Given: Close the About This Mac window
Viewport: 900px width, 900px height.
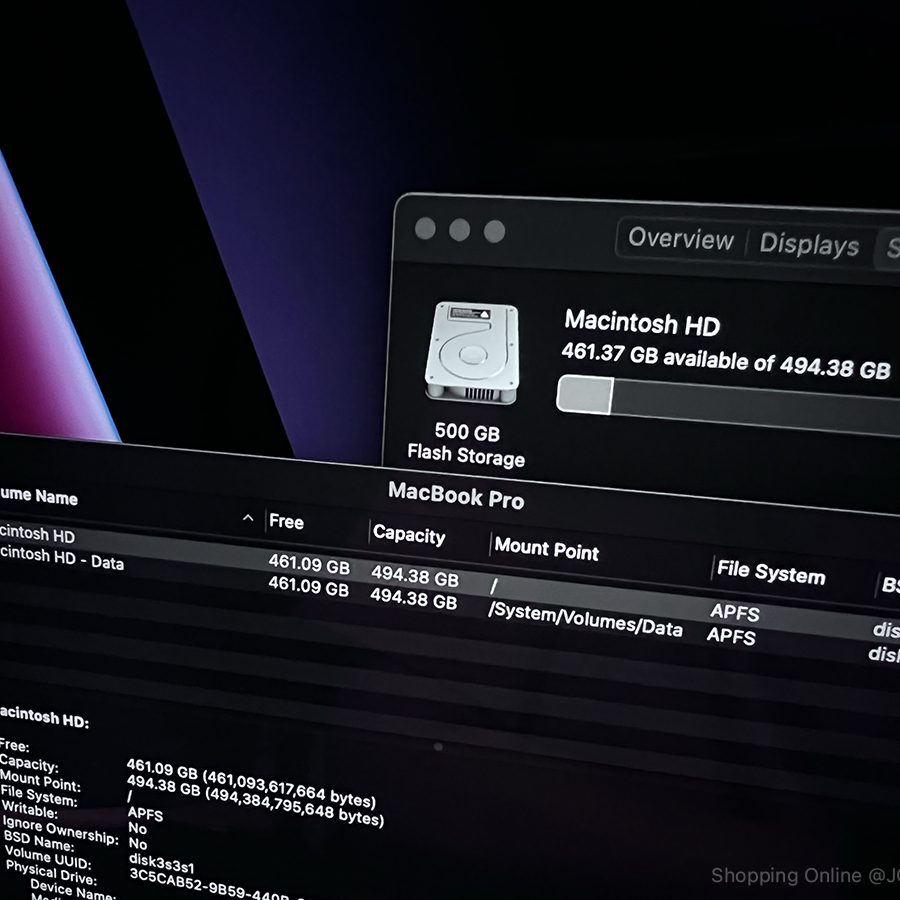Looking at the screenshot, I should pos(425,228).
